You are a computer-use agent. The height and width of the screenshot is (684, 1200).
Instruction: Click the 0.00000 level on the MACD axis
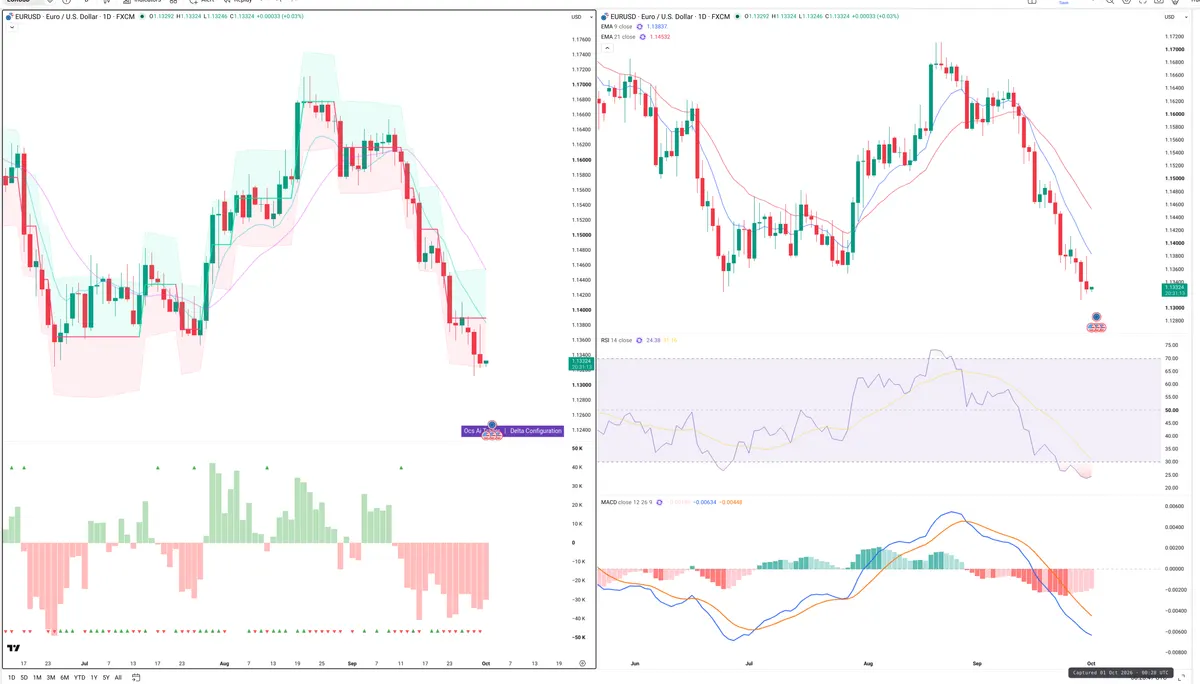[1174, 569]
